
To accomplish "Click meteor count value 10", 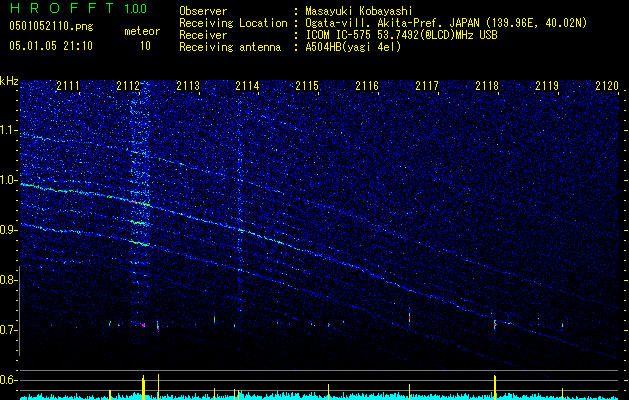I will point(145,46).
